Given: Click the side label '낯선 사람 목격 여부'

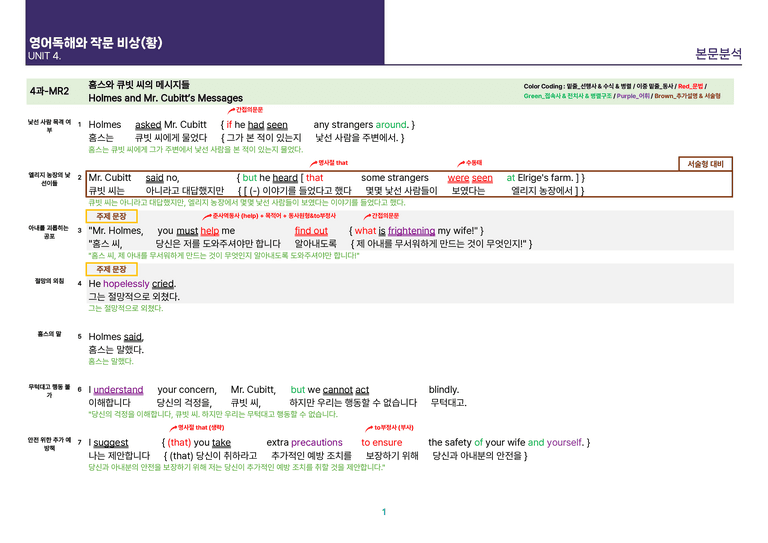Looking at the screenshot, I should (49, 126).
